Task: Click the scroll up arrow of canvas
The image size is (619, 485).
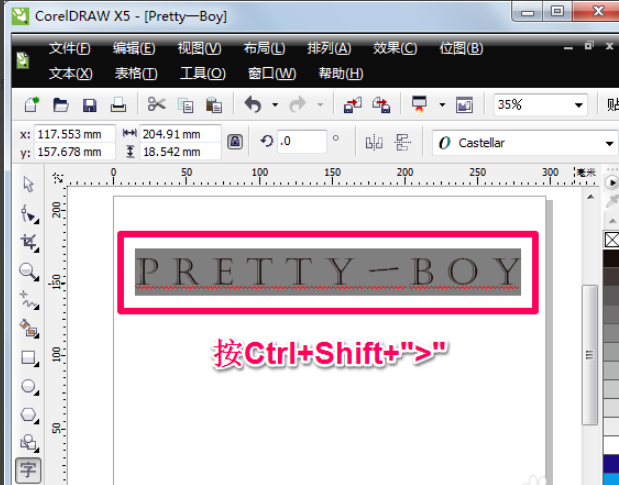Action: (590, 197)
